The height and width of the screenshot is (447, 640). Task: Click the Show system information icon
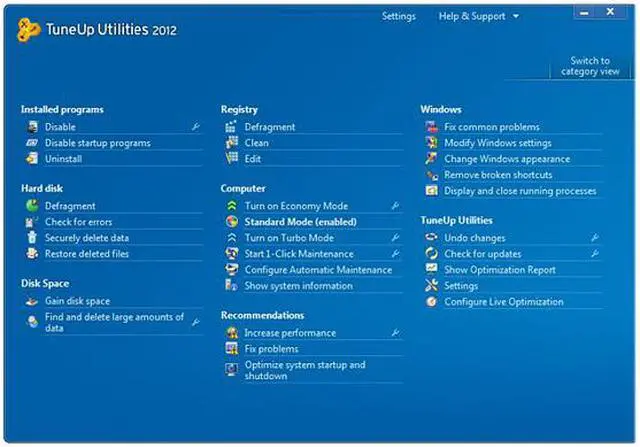pos(231,285)
